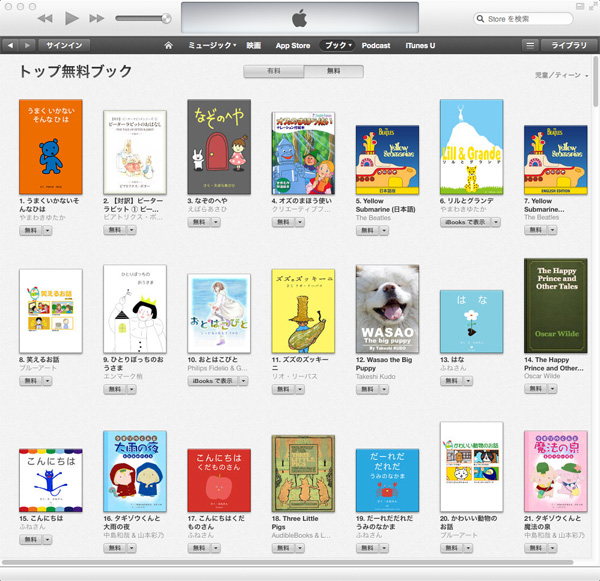Image resolution: width=600 pixels, height=581 pixels.
Task: Open the なぞのへや book cover
Action: [219, 147]
